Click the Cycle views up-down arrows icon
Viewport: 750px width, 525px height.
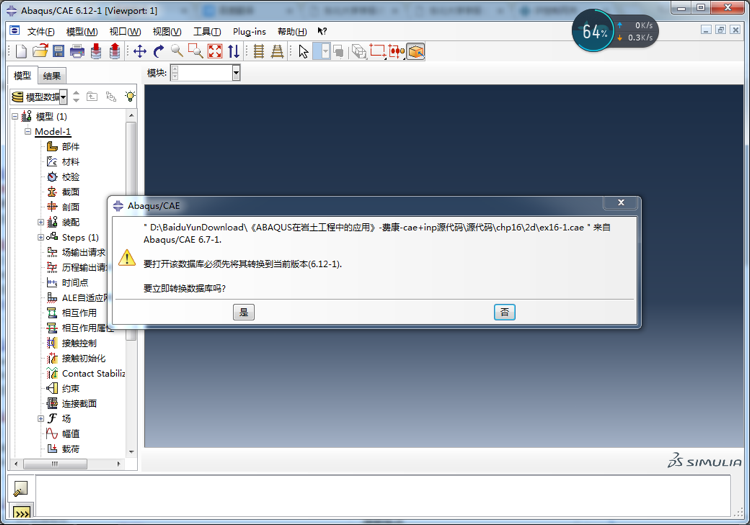tap(233, 51)
